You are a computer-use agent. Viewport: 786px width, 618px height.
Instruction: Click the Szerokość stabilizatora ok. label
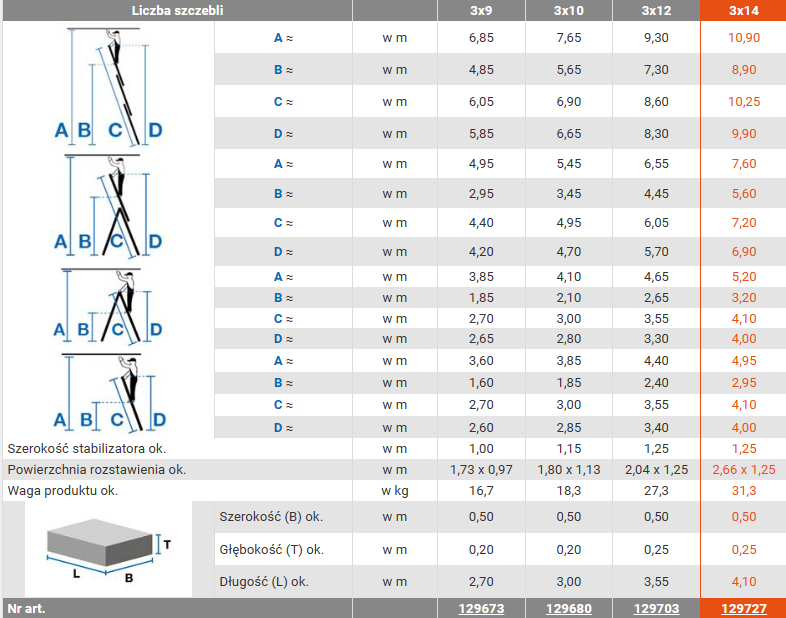click(x=86, y=449)
